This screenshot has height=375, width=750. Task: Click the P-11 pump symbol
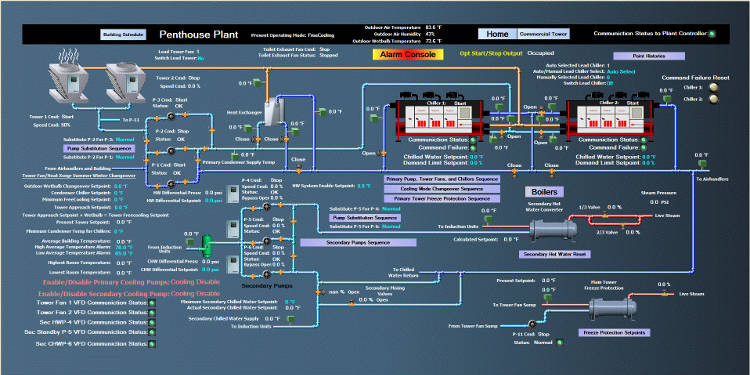coord(531,324)
